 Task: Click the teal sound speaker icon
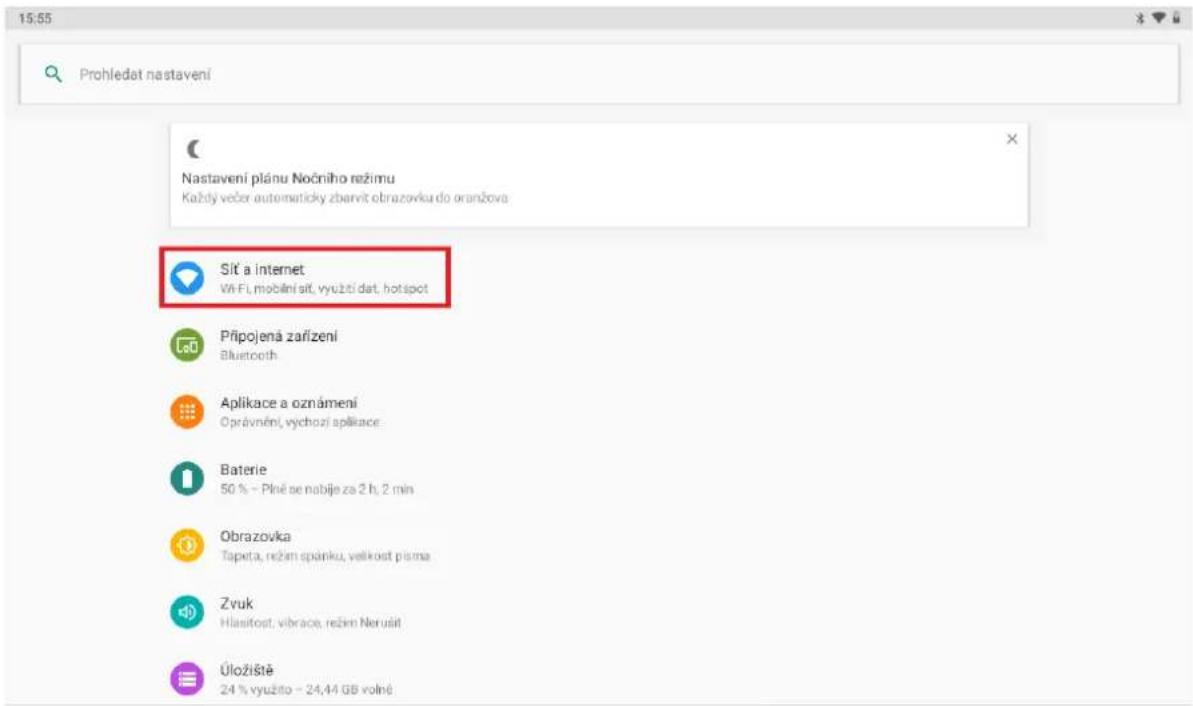(x=186, y=612)
